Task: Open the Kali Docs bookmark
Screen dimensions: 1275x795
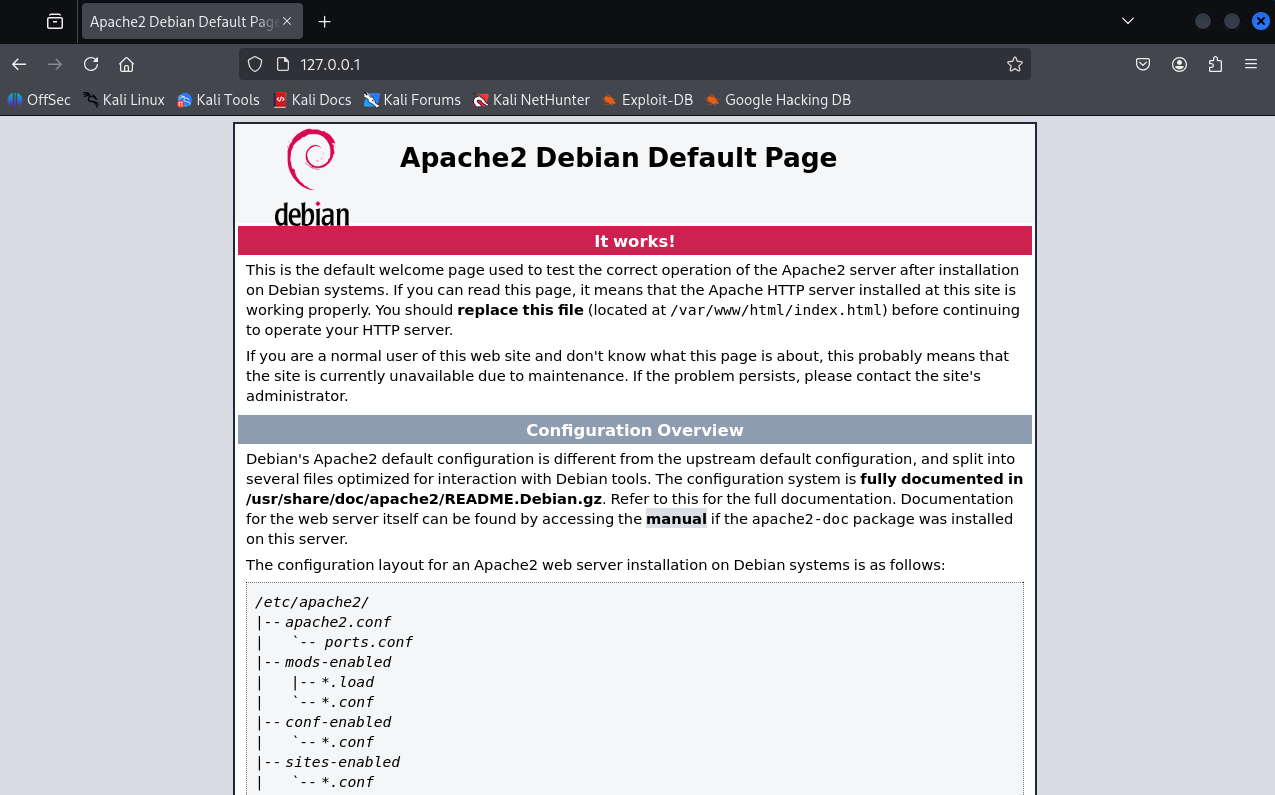Action: [x=312, y=100]
